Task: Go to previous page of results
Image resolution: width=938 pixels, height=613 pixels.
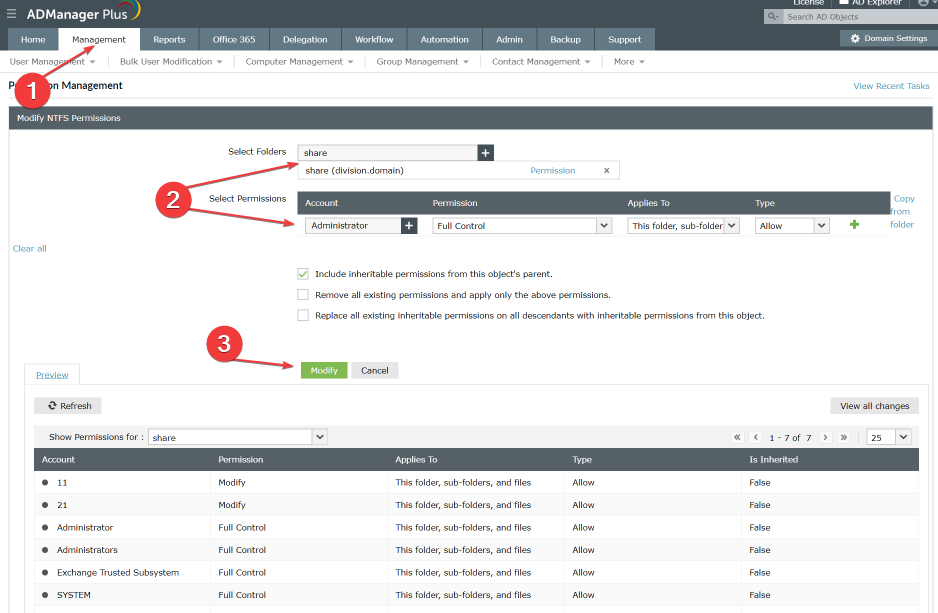Action: (756, 438)
